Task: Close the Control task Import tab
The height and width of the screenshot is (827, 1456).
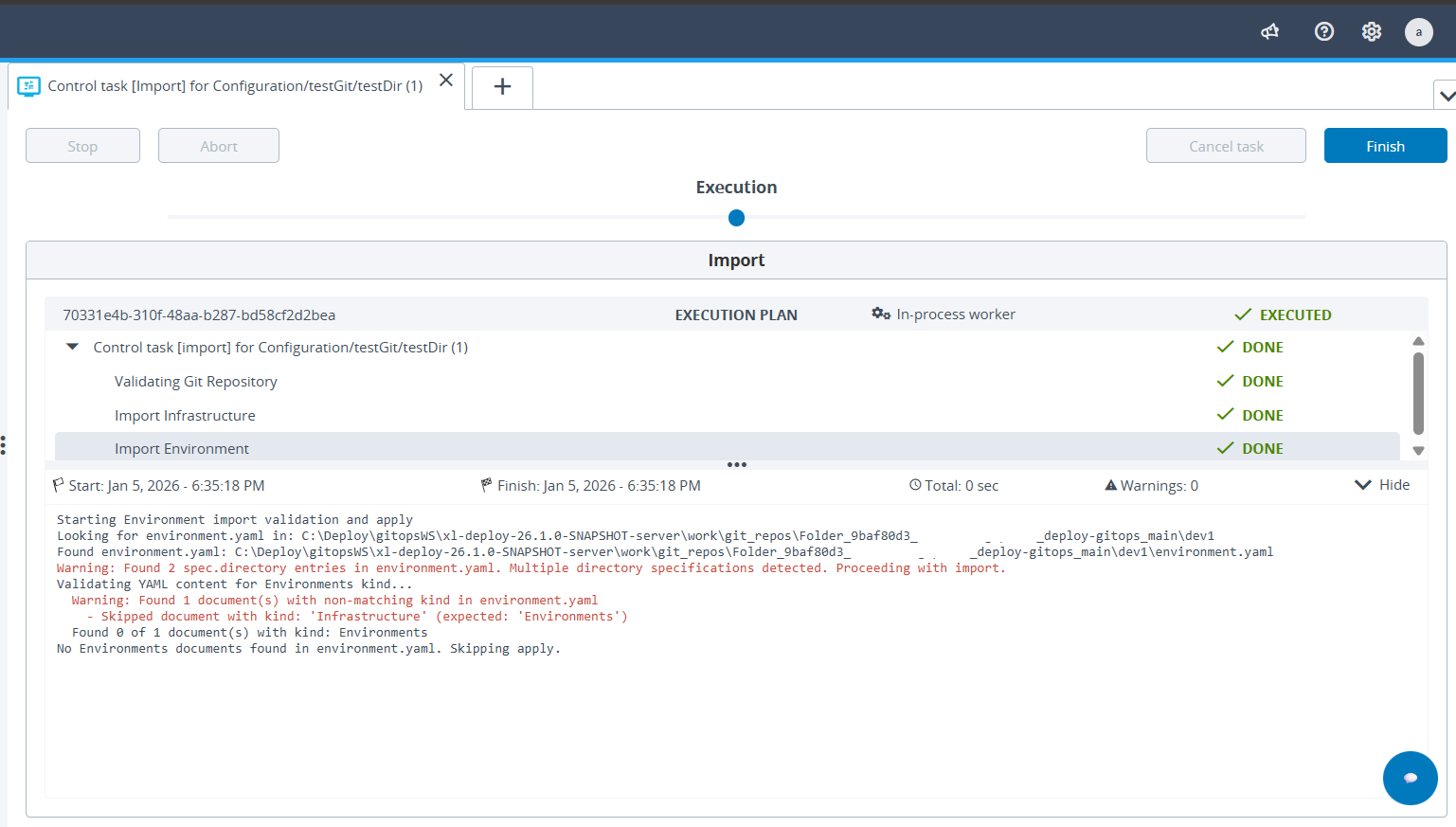Action: [x=446, y=81]
